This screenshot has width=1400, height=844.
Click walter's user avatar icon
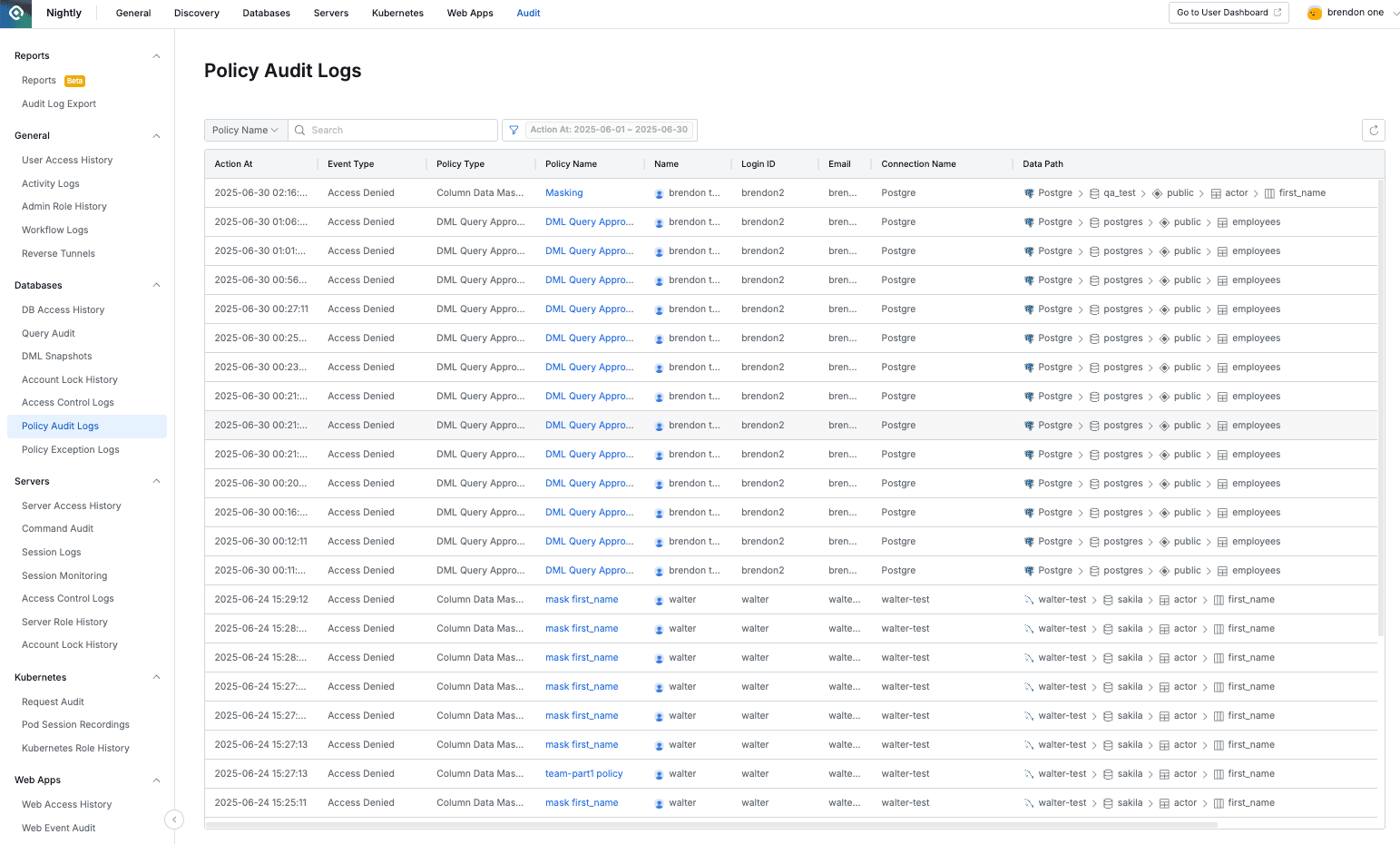pyautogui.click(x=659, y=599)
